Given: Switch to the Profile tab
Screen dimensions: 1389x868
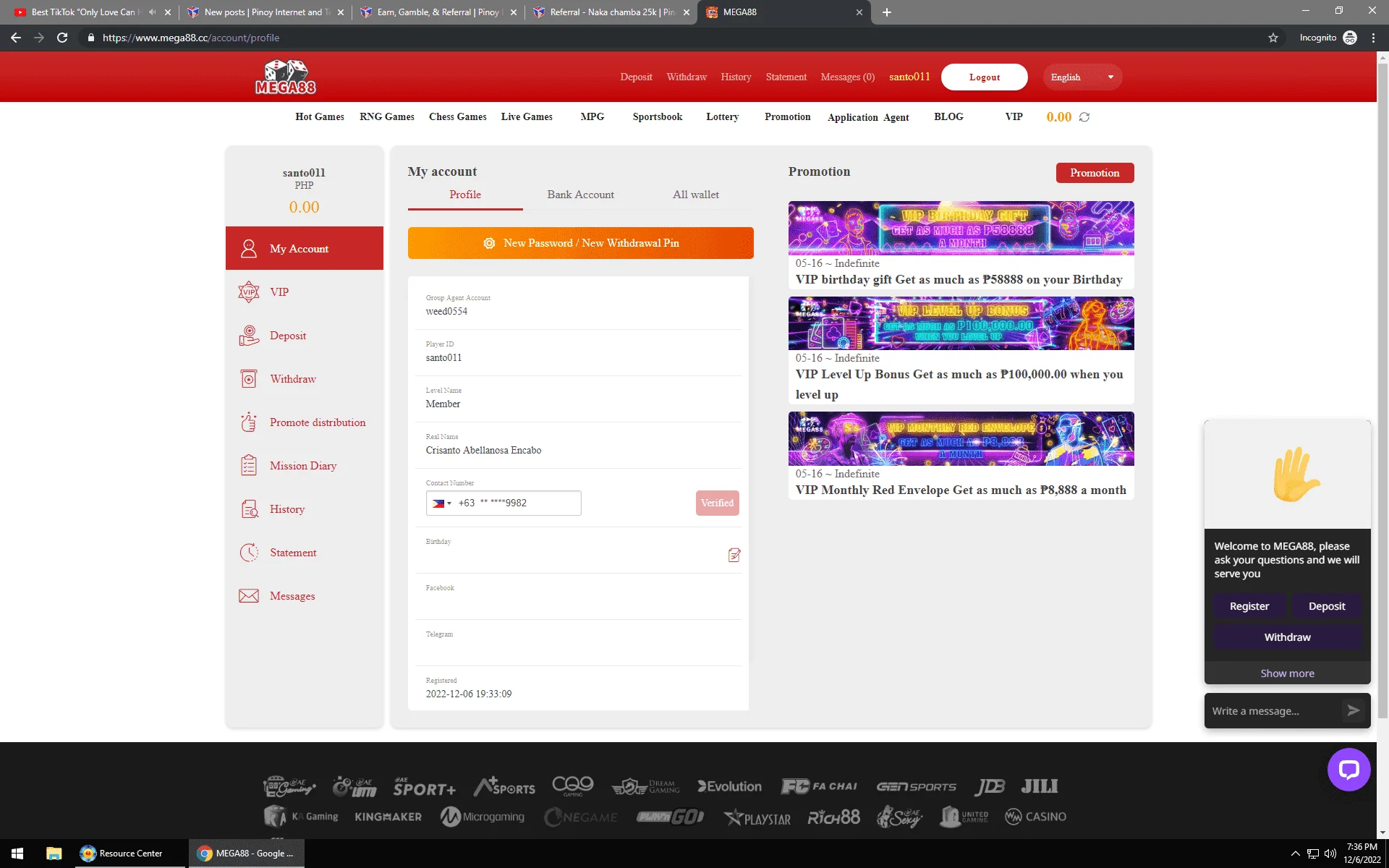Looking at the screenshot, I should click(x=465, y=195).
